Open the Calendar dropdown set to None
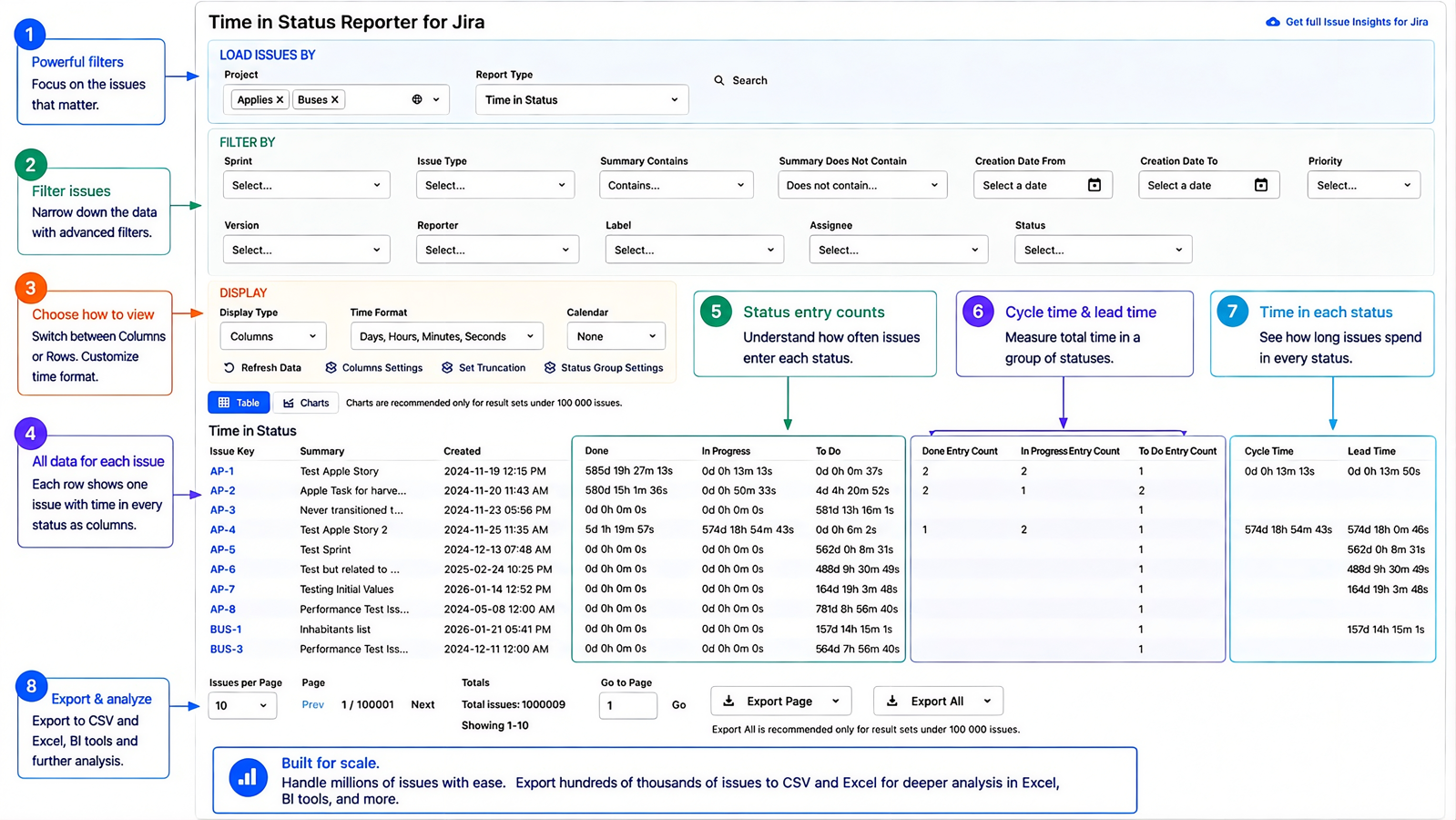The width and height of the screenshot is (1456, 820). pos(616,336)
